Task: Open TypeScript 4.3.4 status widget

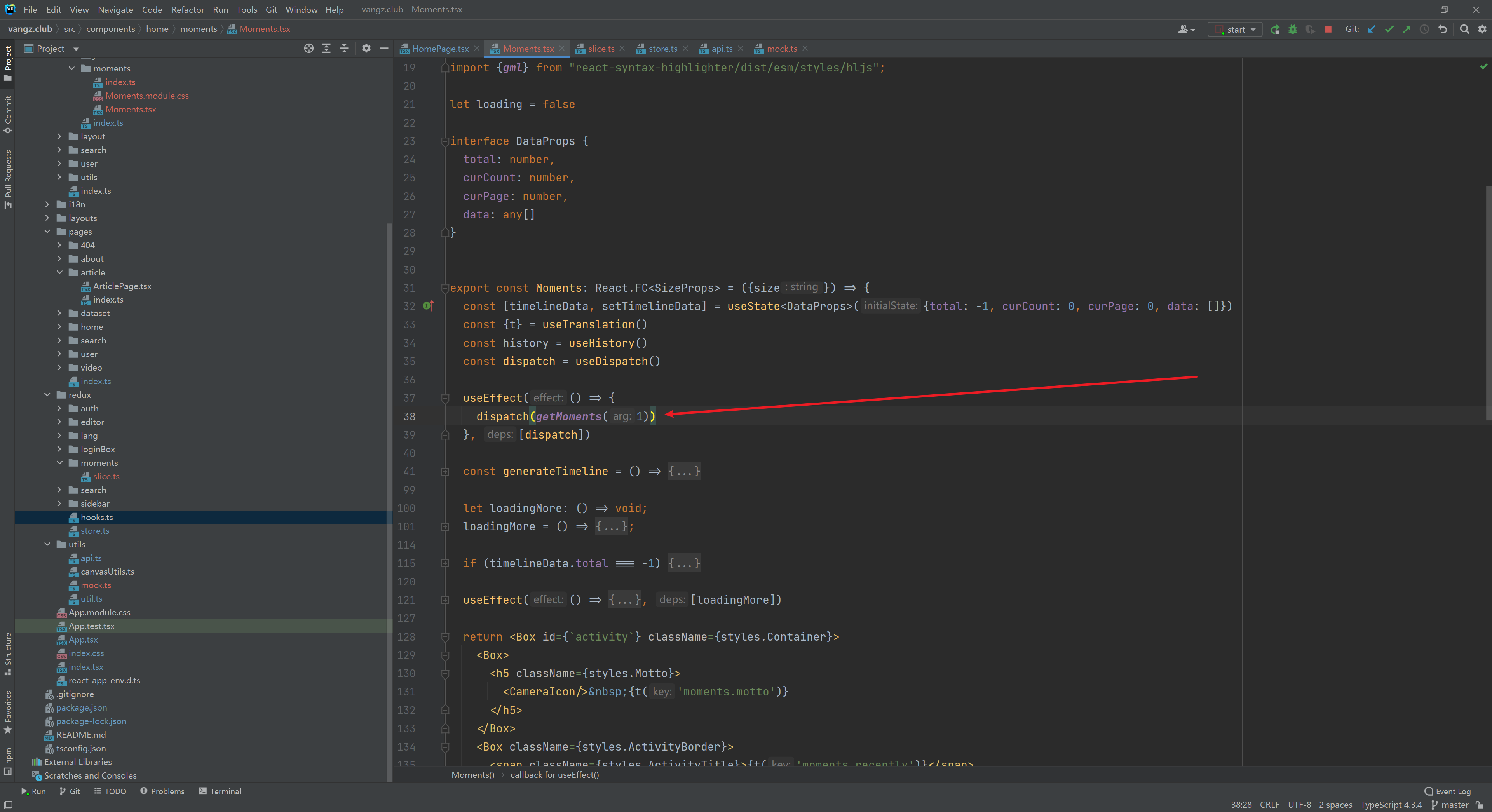Action: click(x=1391, y=805)
